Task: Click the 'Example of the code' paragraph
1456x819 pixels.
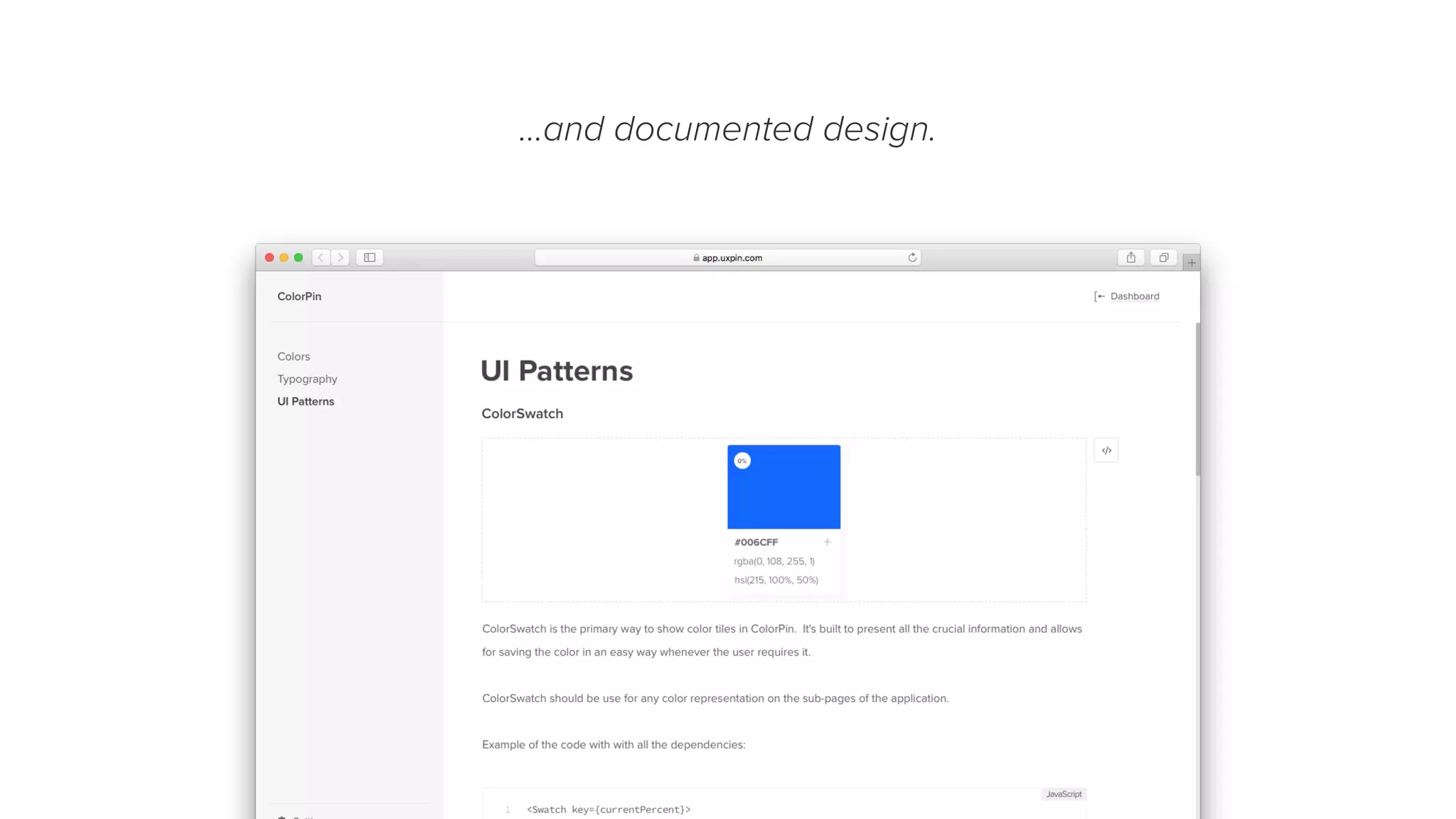Action: click(614, 744)
